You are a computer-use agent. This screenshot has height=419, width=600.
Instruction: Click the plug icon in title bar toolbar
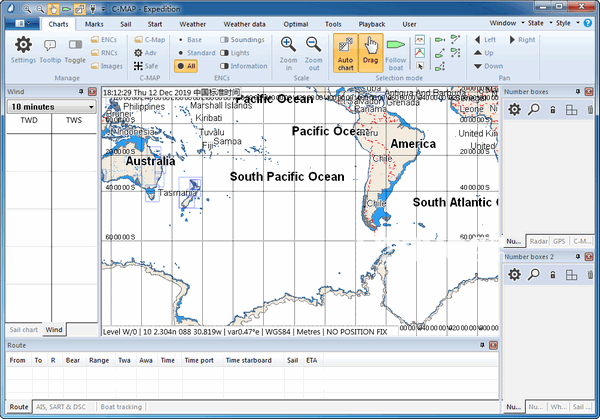(x=92, y=9)
